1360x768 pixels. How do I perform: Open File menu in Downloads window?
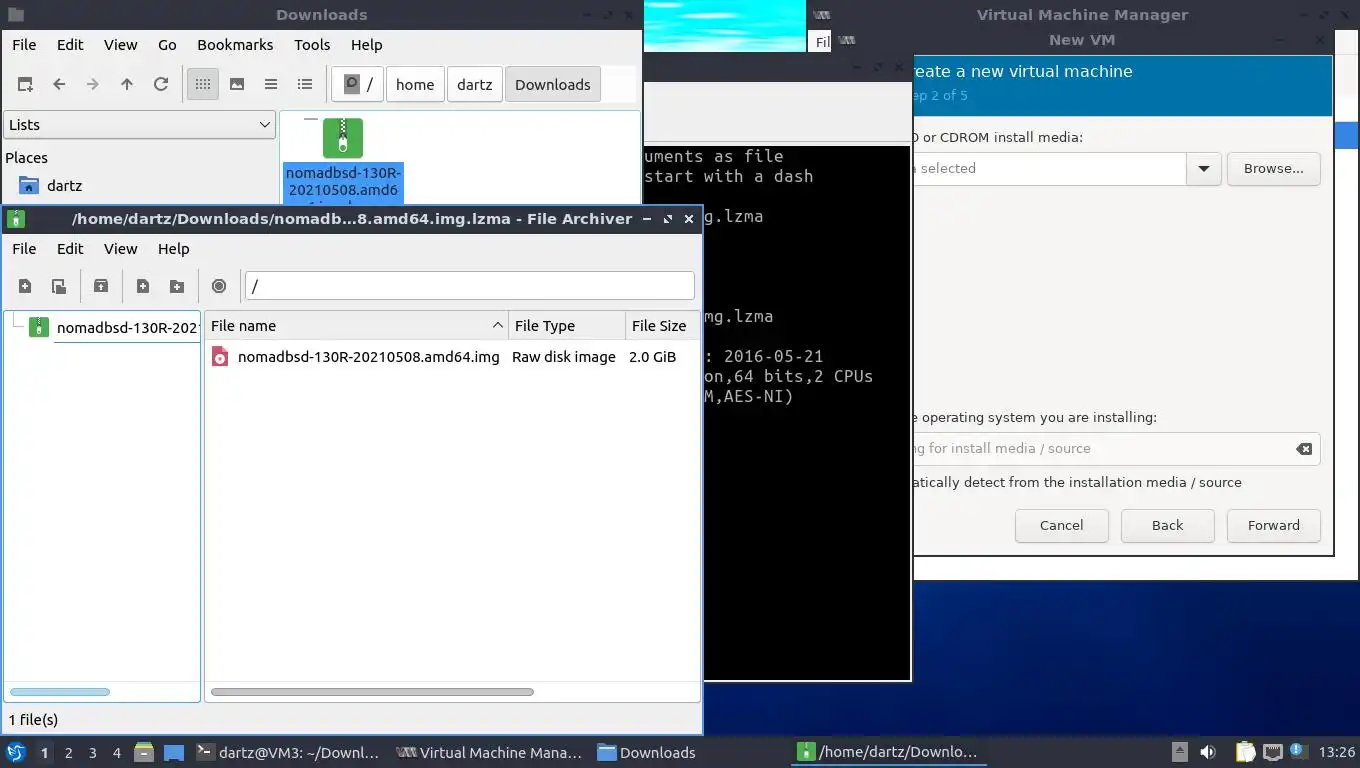pos(24,45)
